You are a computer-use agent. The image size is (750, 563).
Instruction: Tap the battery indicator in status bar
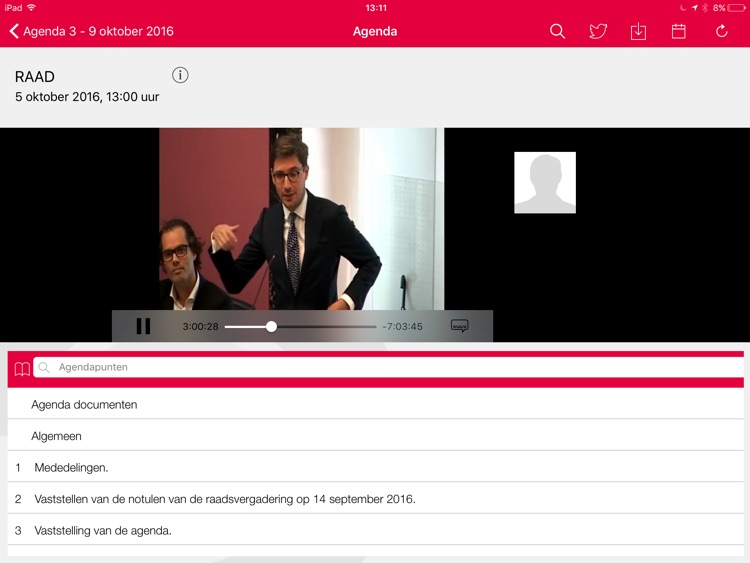coord(736,8)
